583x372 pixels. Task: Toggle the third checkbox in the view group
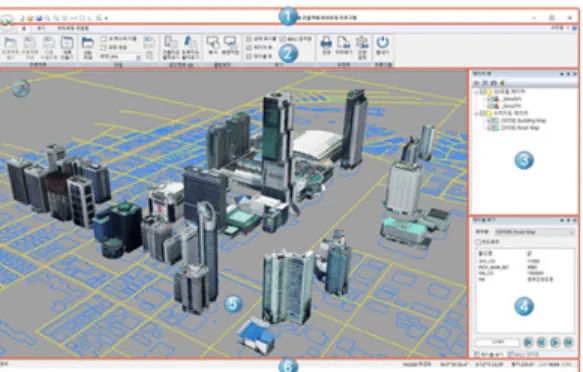click(249, 56)
